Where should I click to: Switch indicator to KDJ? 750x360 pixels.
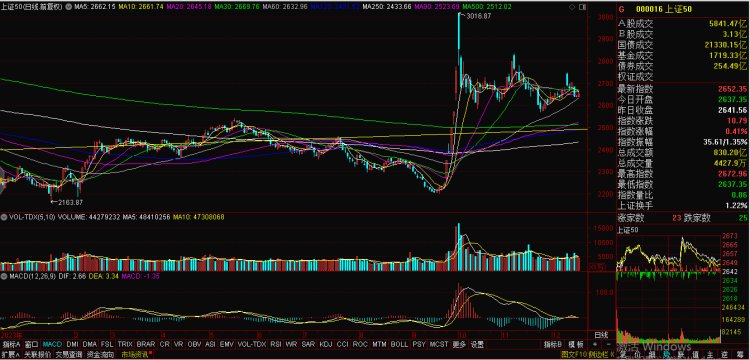click(325, 344)
